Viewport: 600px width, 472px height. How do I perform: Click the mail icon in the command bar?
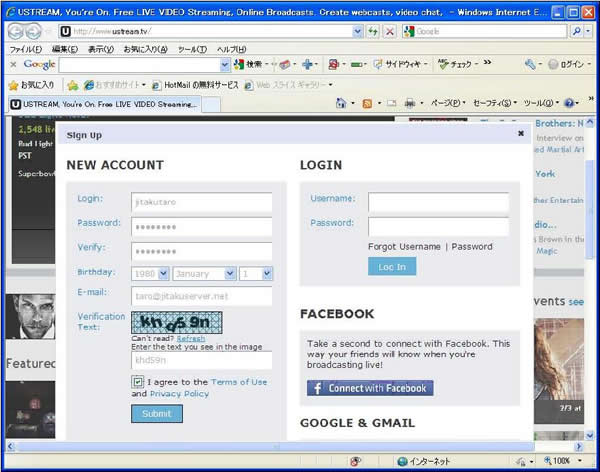click(391, 103)
